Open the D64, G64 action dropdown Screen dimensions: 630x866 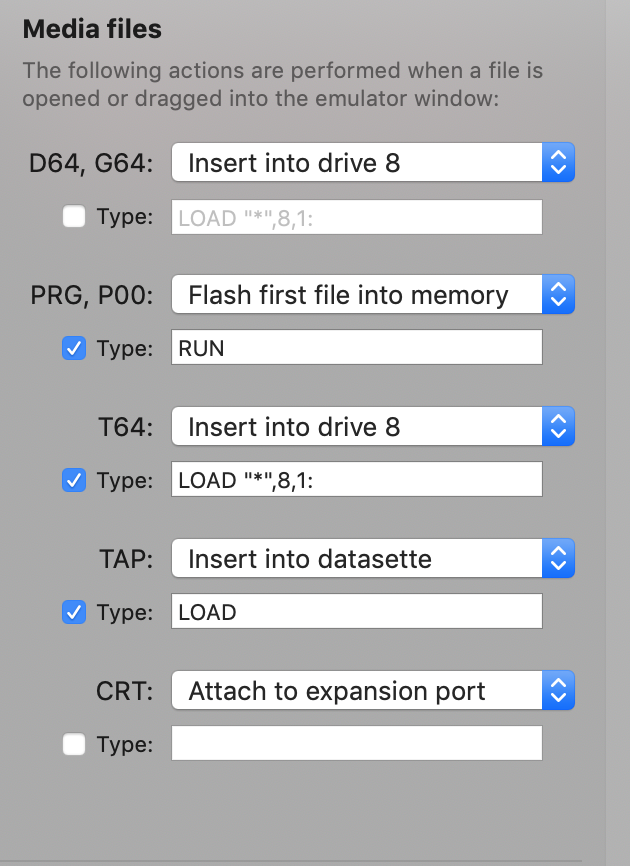pos(373,162)
